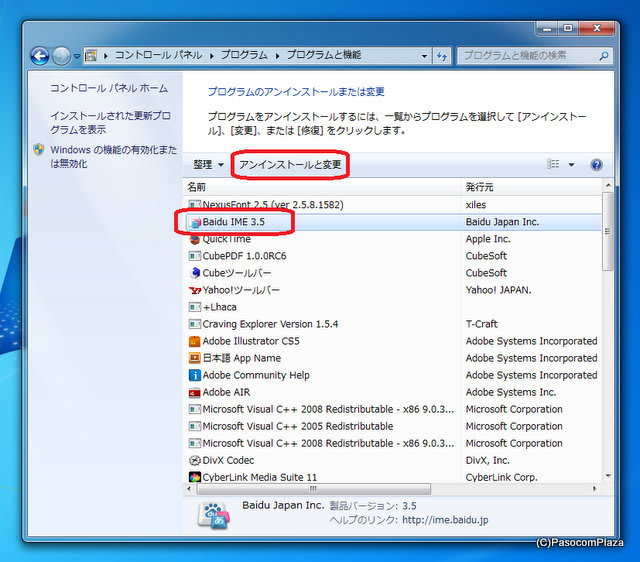Screen dimensions: 640x562
Task: Click the vertical scrollbar down arrow
Action: pos(608,476)
